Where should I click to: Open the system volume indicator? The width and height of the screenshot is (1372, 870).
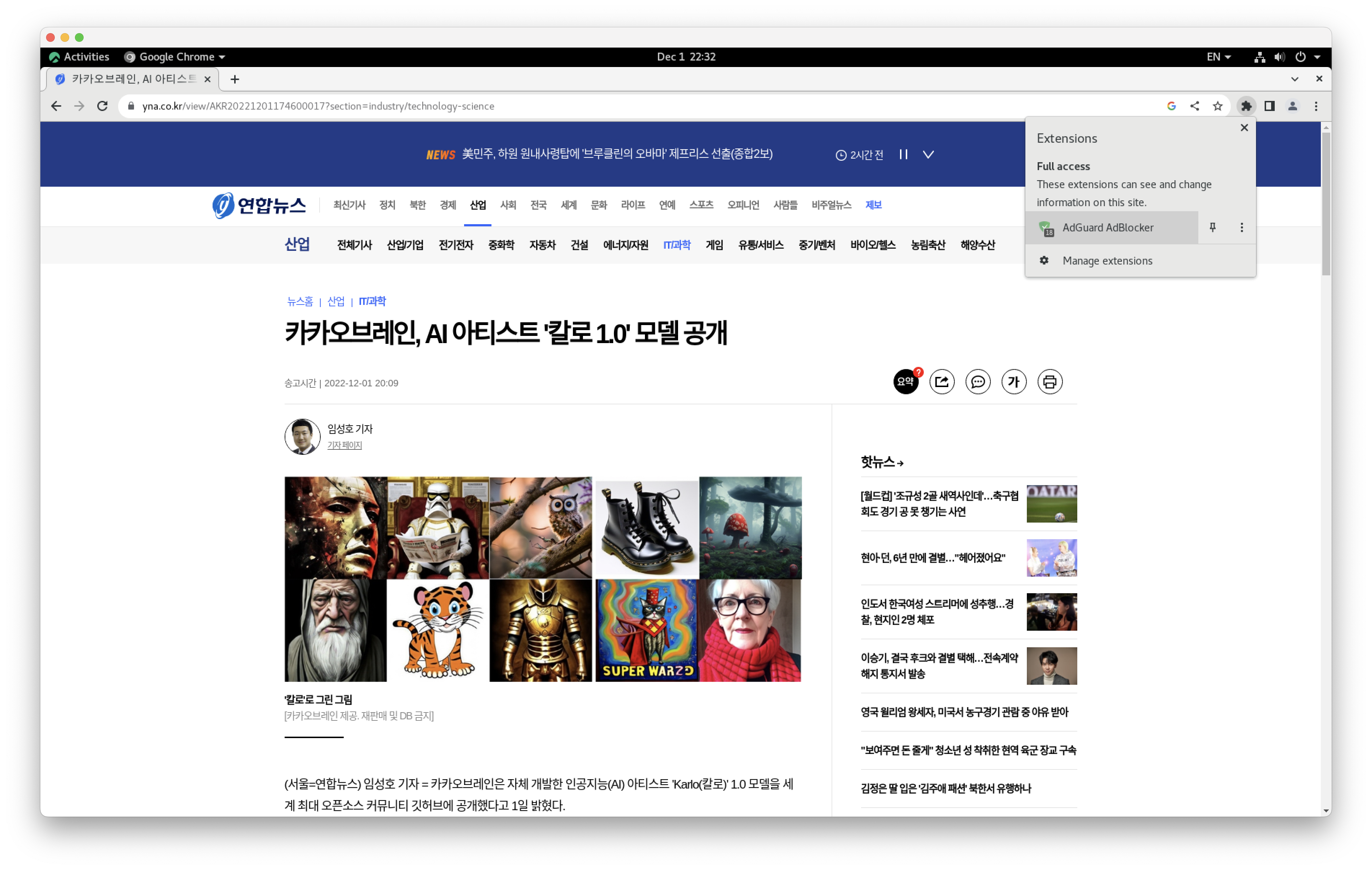coord(1280,57)
